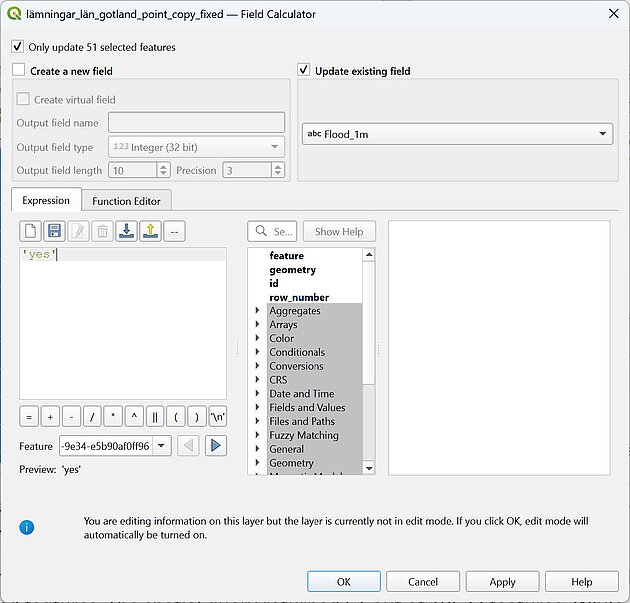Insert the string concatenation operator
This screenshot has height=603, width=630.
pyautogui.click(x=155, y=417)
